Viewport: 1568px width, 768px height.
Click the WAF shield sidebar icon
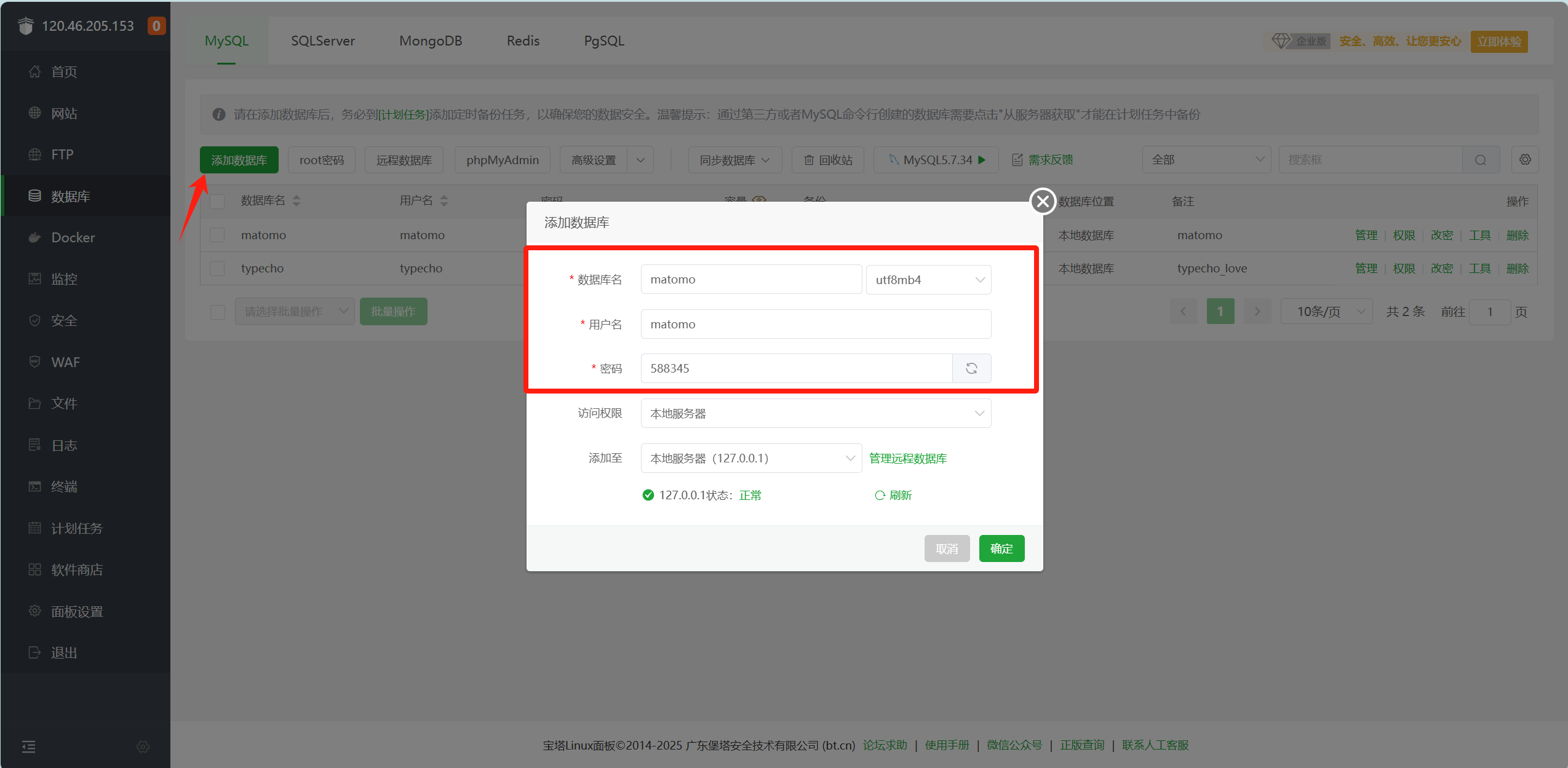coord(35,362)
